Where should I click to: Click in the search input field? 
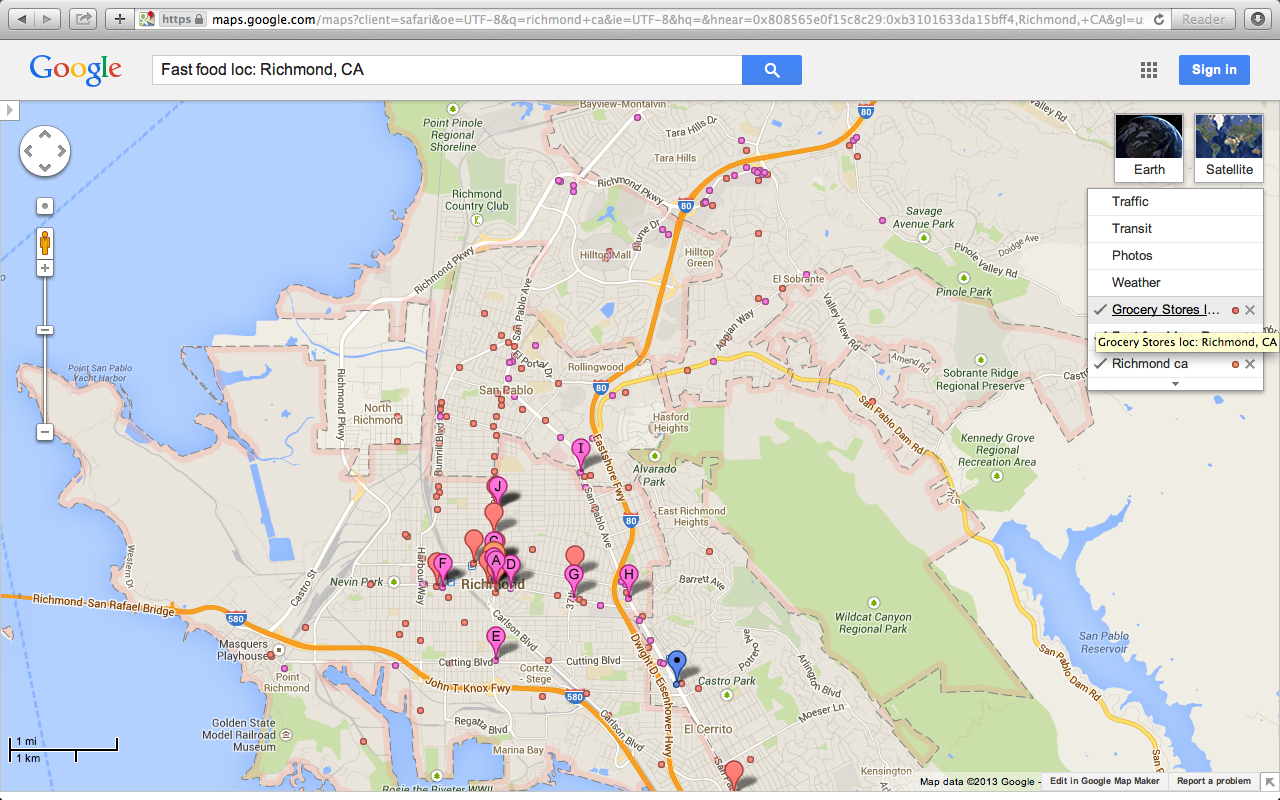coord(447,70)
